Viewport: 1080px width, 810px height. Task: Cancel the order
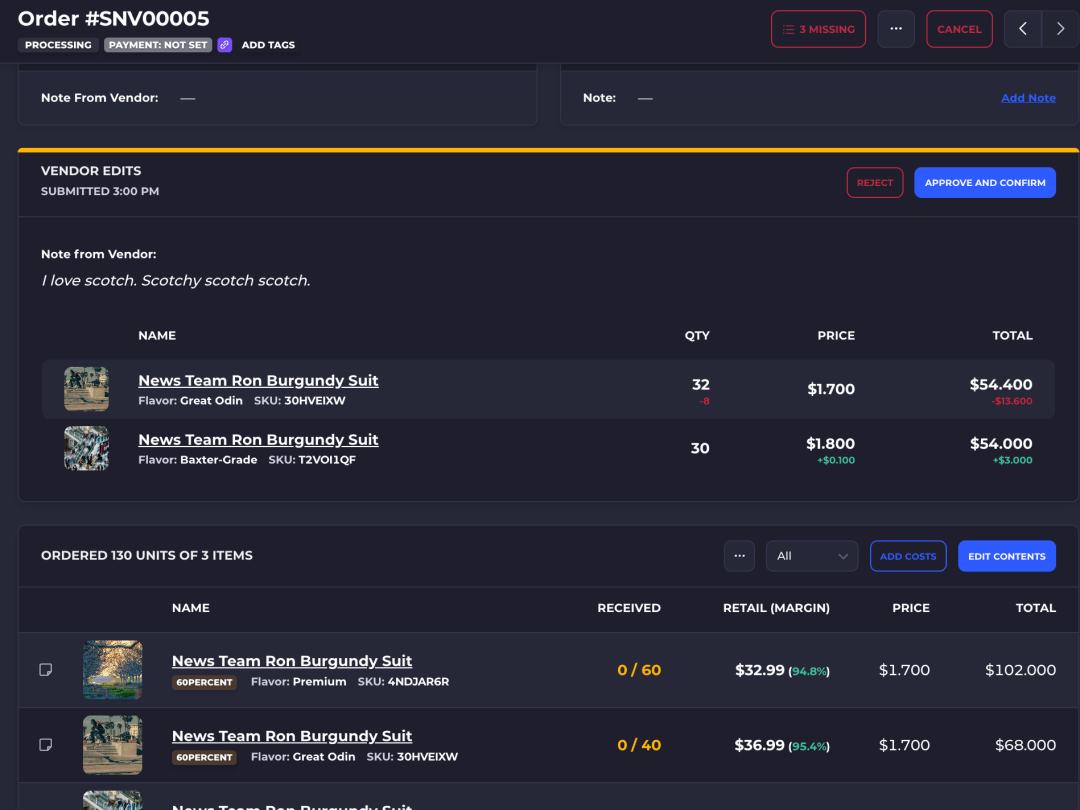click(959, 29)
